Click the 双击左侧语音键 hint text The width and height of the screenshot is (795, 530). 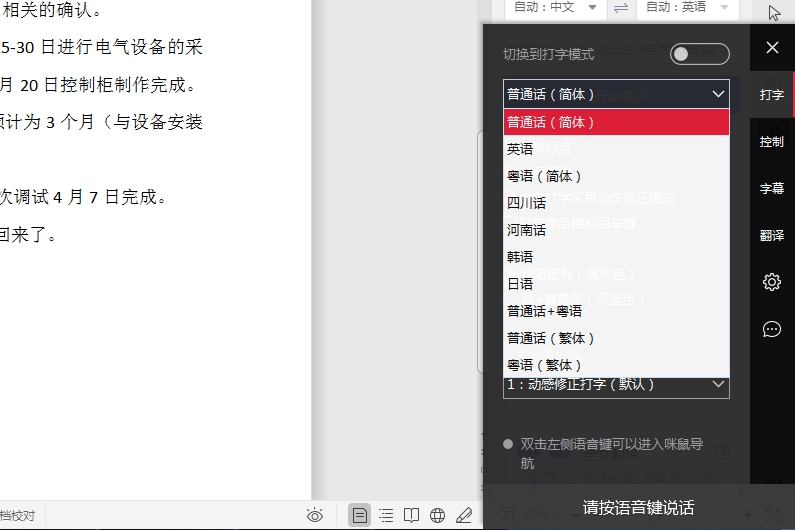coord(611,453)
